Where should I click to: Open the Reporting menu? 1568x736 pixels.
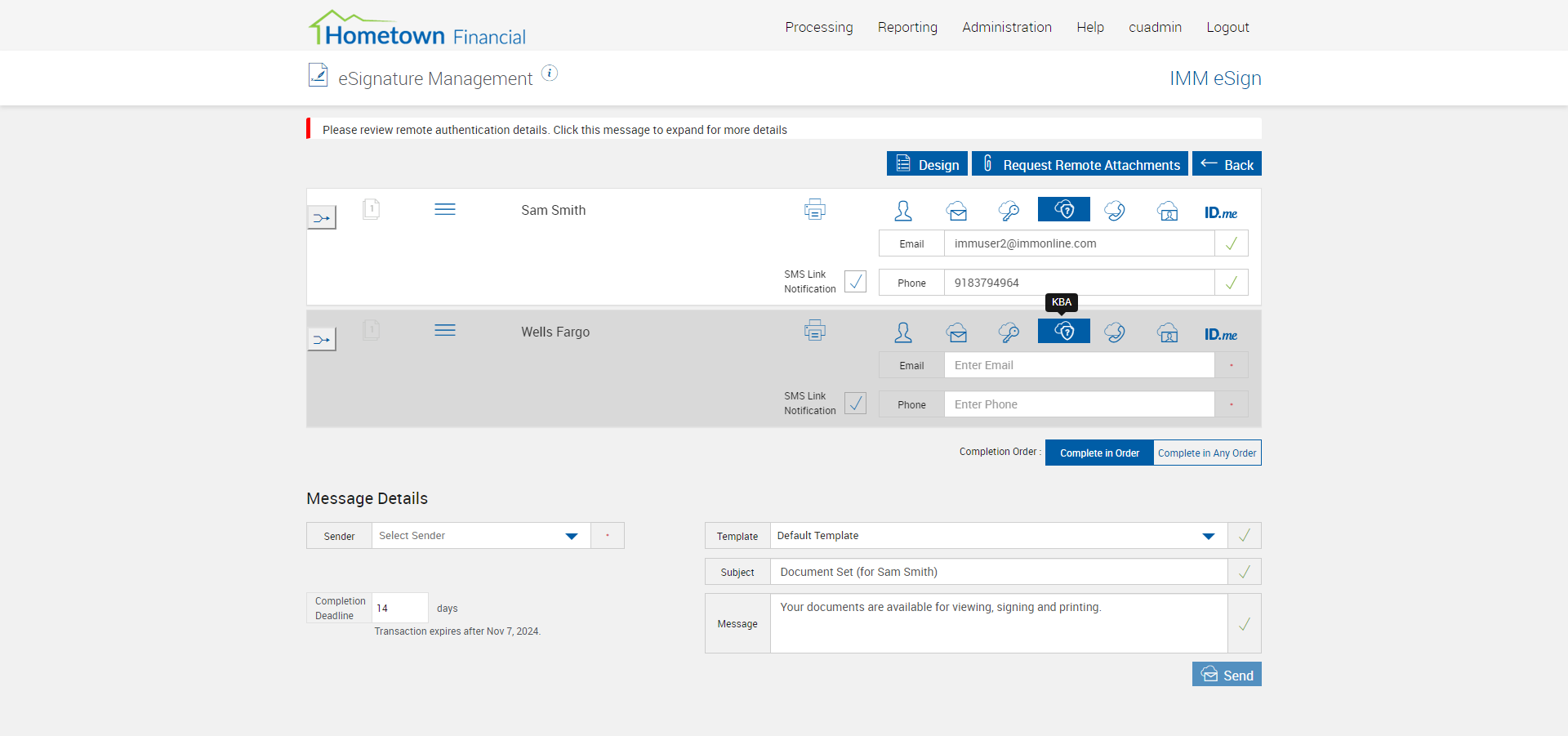[907, 27]
